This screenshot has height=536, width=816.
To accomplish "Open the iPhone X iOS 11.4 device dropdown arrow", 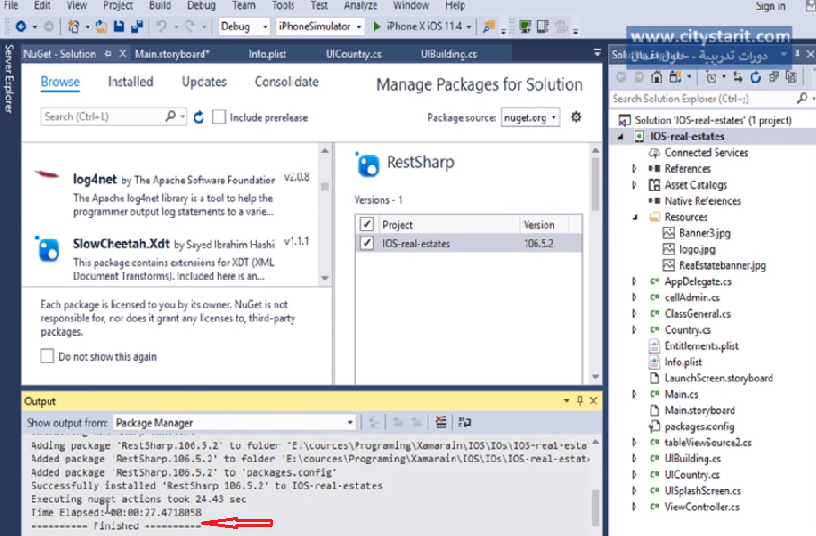I will tap(469, 27).
